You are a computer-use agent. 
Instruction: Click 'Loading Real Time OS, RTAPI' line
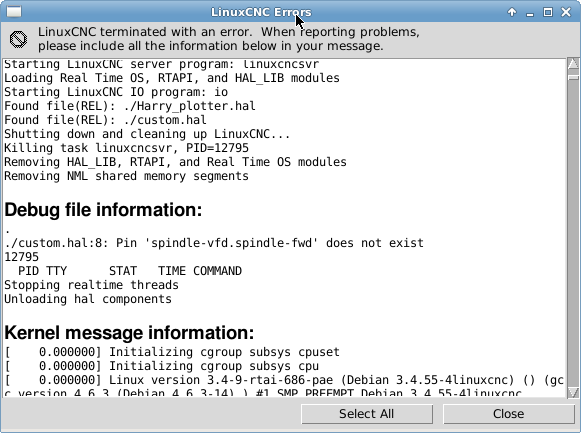click(172, 78)
